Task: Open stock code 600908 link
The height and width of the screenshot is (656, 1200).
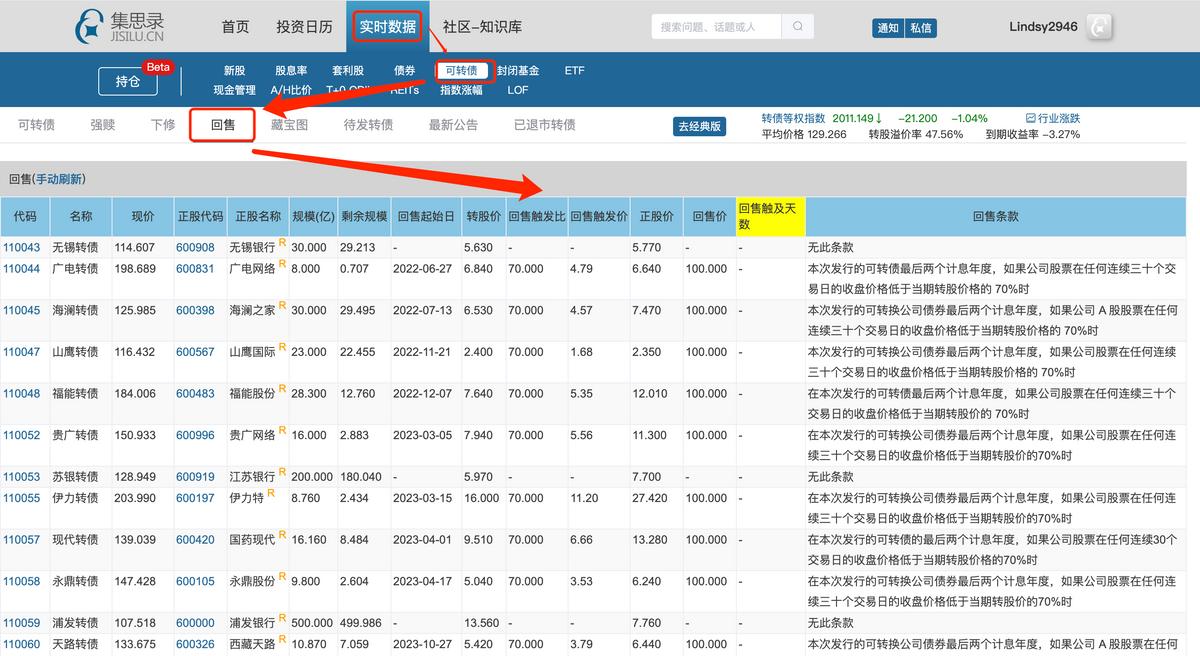Action: [196, 246]
